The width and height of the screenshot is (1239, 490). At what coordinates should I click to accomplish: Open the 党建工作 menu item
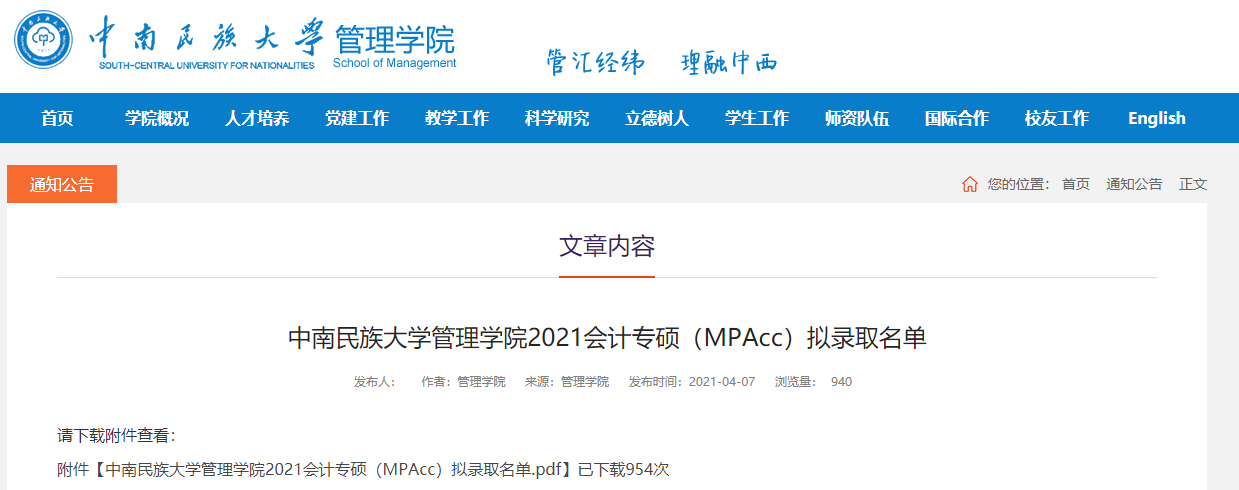(357, 118)
